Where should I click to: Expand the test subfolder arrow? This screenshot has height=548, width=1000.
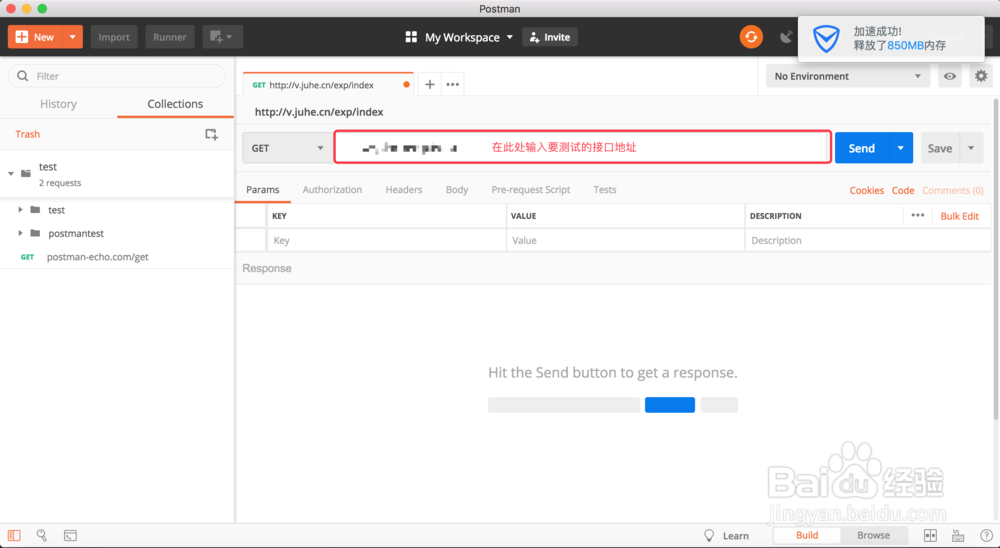tap(20, 209)
